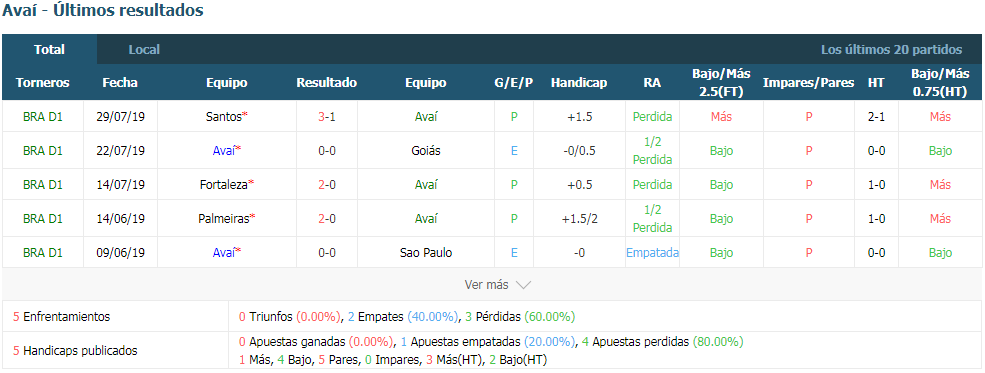Open Santos team link
The width and height of the screenshot is (985, 373).
coord(224,117)
